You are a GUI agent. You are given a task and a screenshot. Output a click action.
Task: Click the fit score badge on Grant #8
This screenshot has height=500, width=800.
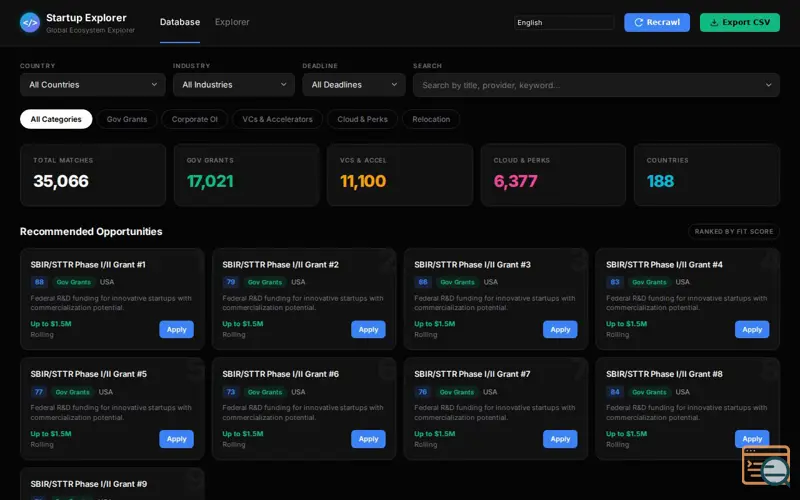(615, 392)
